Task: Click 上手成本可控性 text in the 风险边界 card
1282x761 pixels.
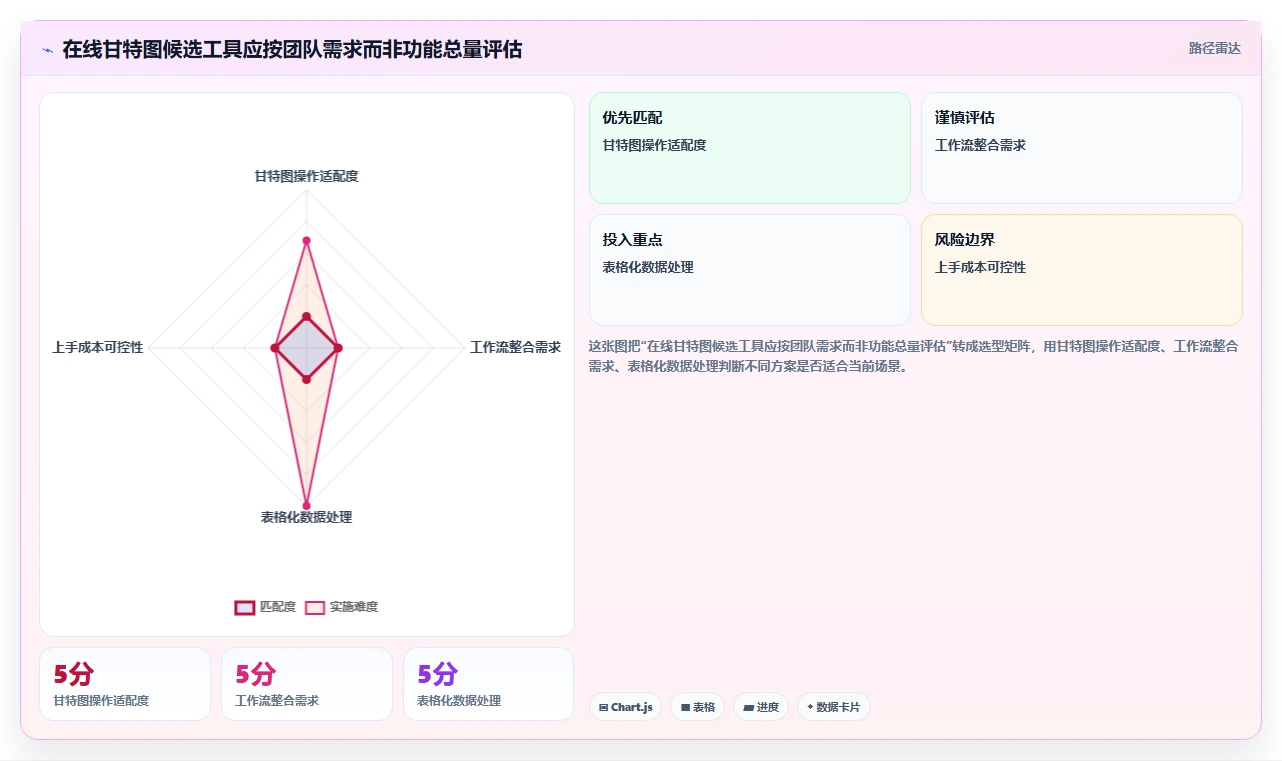Action: [980, 267]
